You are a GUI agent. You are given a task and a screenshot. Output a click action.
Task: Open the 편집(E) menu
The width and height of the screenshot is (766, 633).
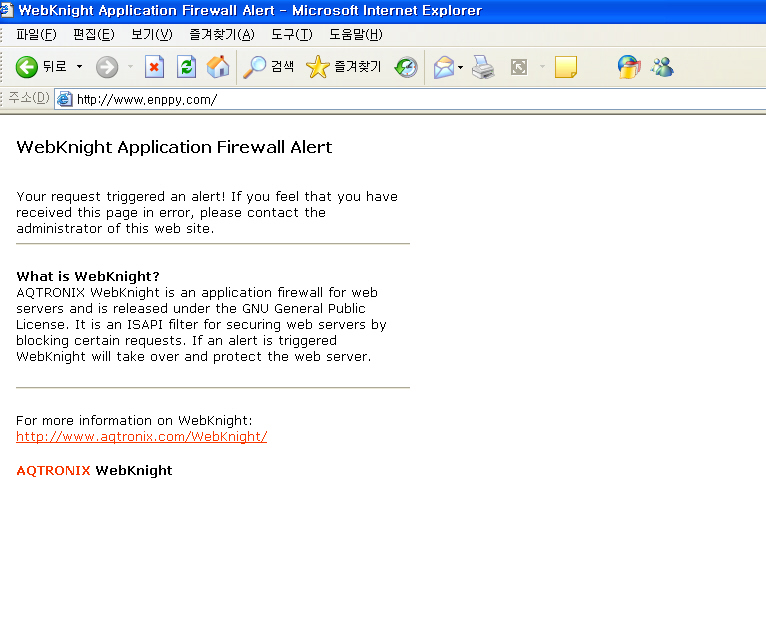coord(93,35)
